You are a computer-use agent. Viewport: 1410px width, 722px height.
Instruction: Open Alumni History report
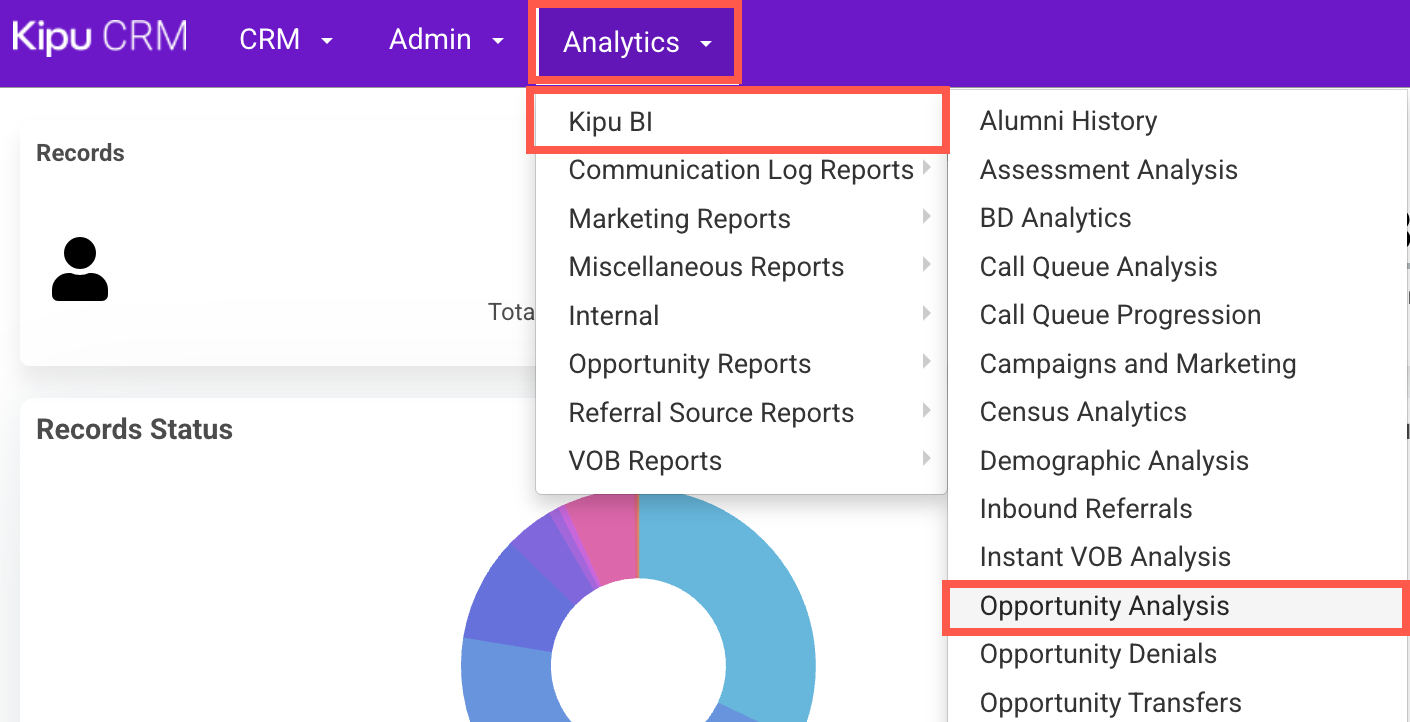(x=1068, y=121)
